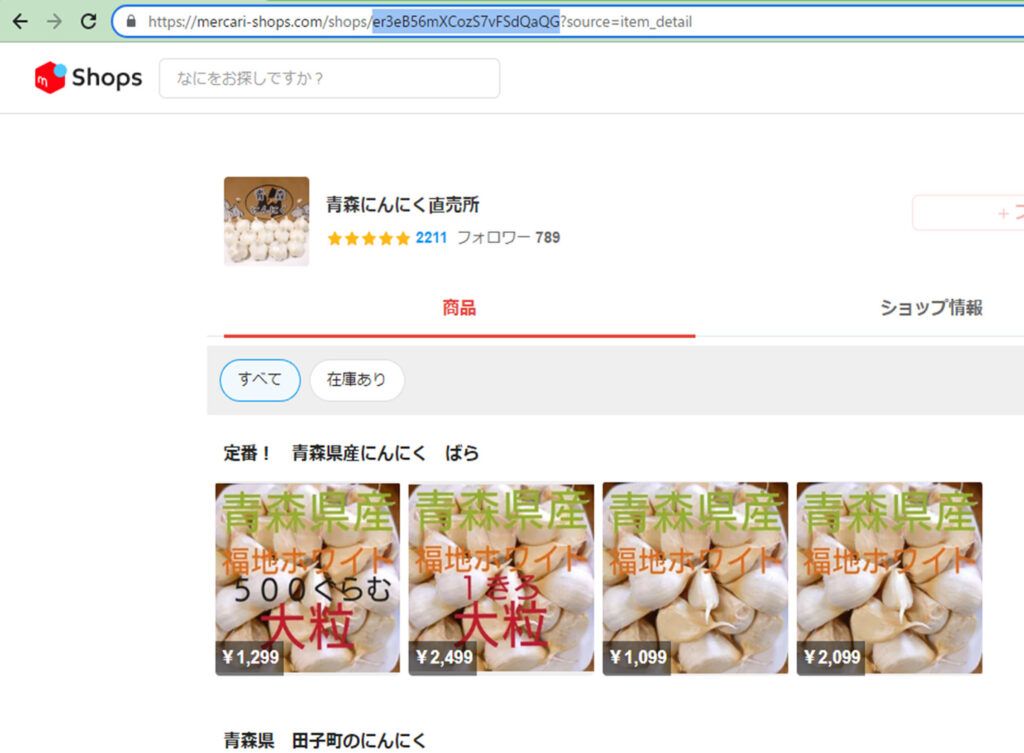Viewport: 1024px width, 753px height.
Task: Switch to the ショップ情報 tab
Action: tap(931, 308)
